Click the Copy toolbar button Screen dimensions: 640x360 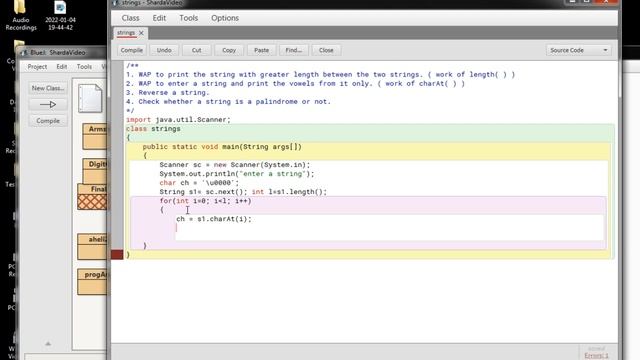229,50
